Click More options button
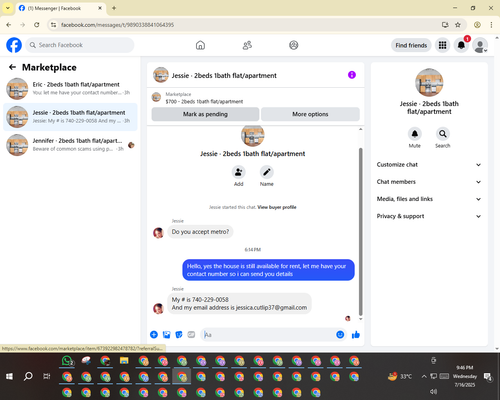Image resolution: width=500 pixels, height=400 pixels. pyautogui.click(x=310, y=114)
